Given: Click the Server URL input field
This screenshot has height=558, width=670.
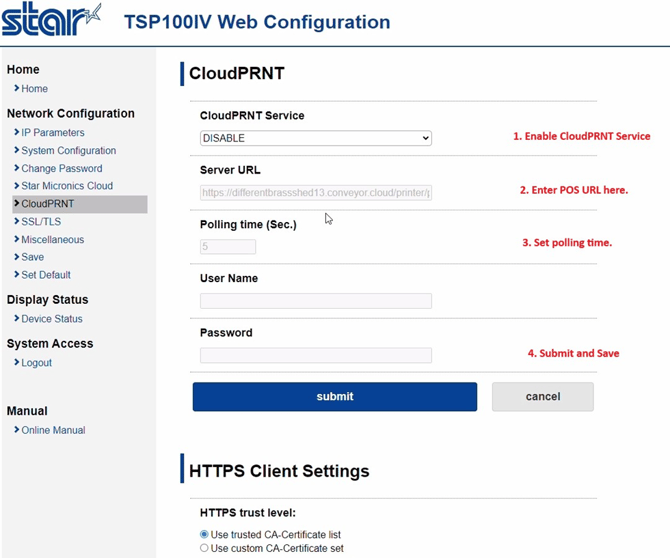Looking at the screenshot, I should pos(315,192).
